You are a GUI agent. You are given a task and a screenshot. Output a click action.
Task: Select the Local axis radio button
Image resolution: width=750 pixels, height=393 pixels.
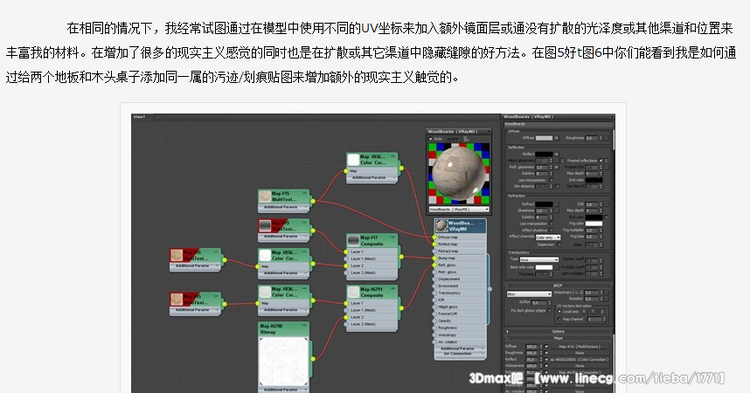pos(560,311)
